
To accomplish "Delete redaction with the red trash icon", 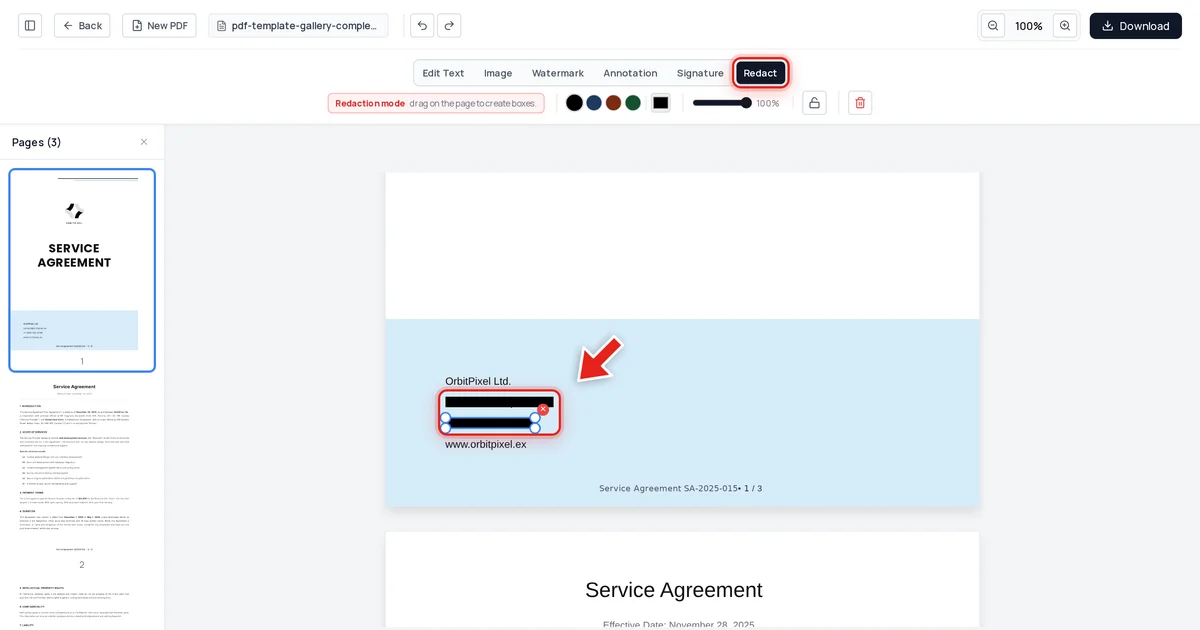I will 860,103.
